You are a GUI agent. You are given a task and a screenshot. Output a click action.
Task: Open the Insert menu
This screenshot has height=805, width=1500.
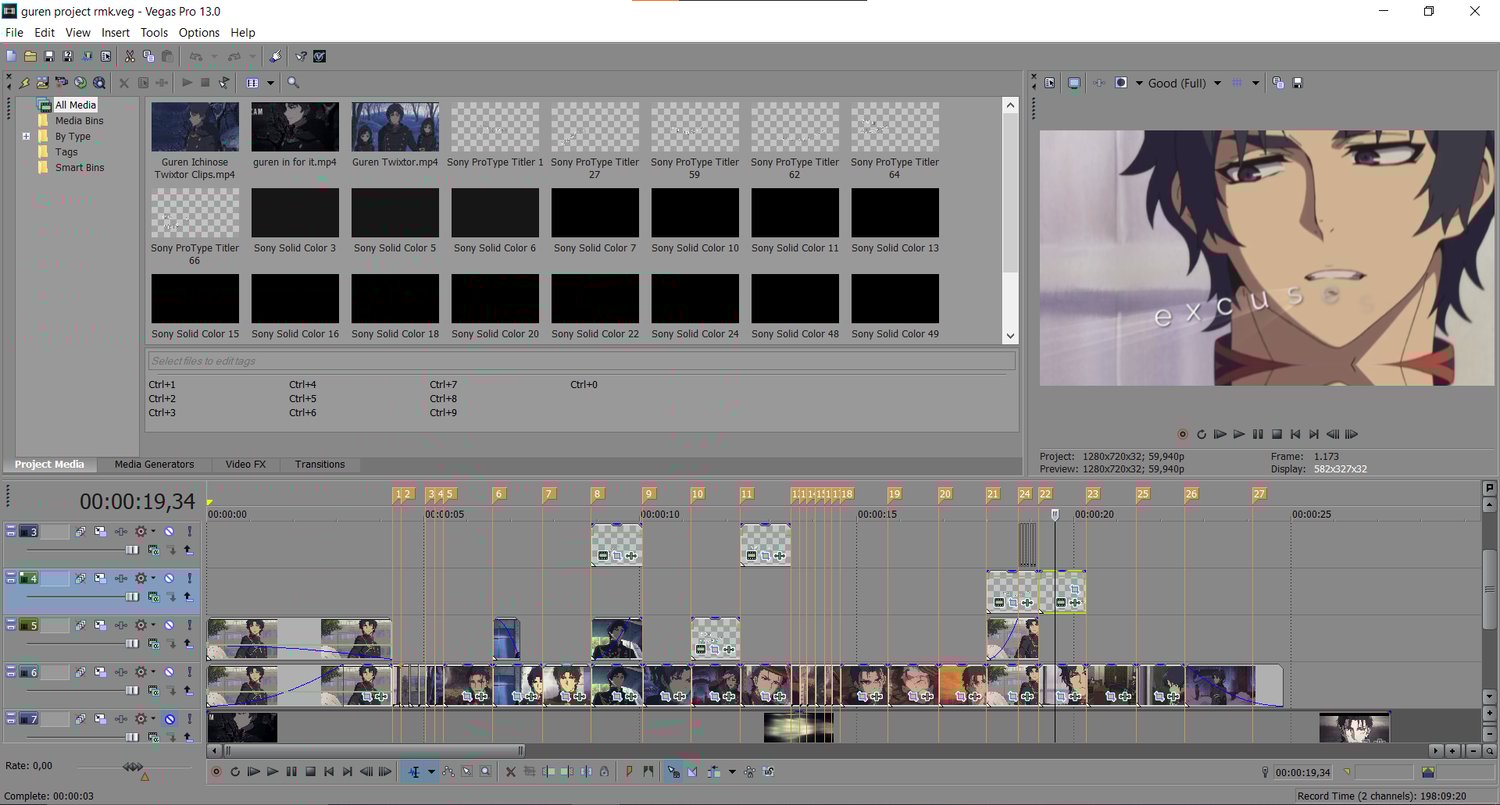[x=115, y=32]
